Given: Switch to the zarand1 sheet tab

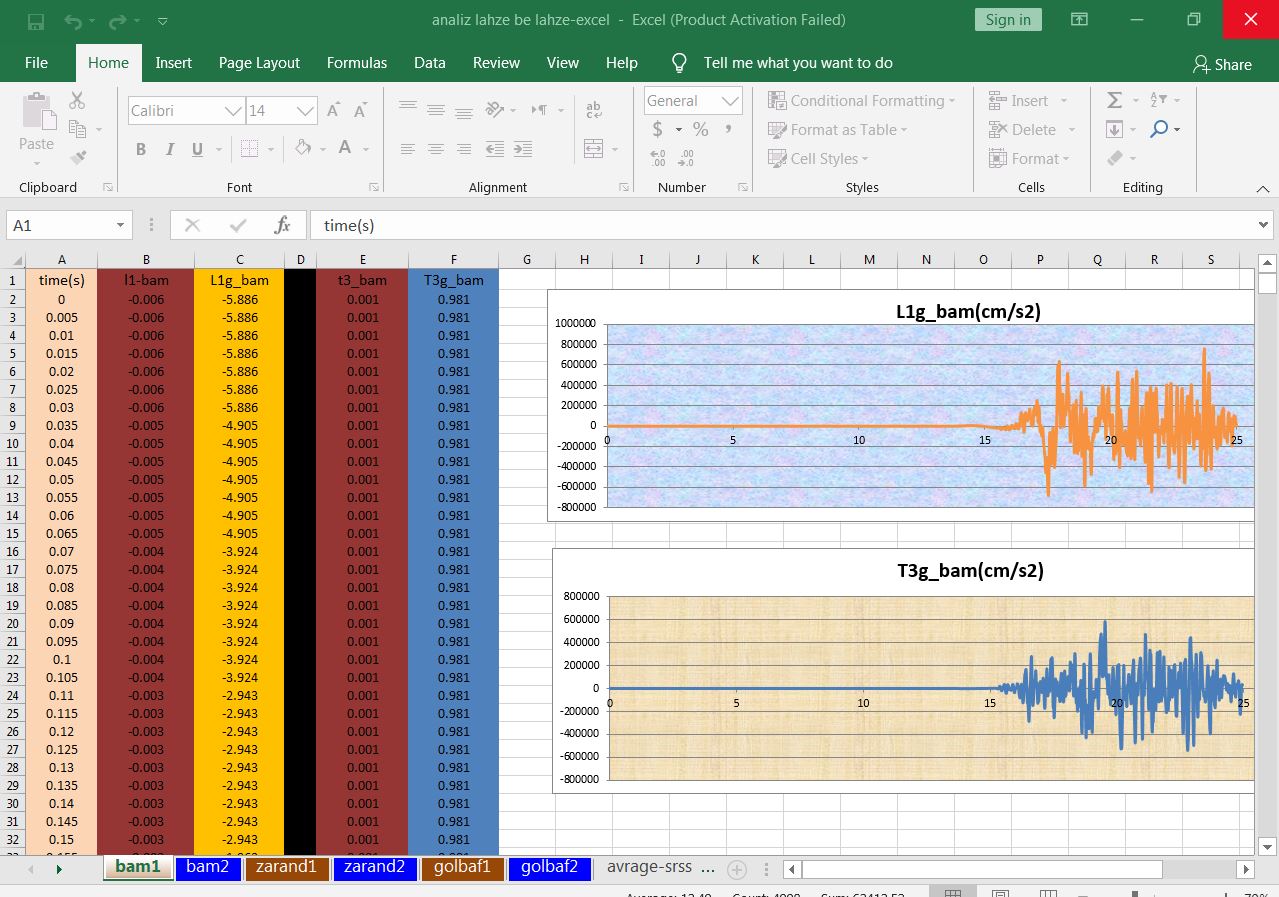Looking at the screenshot, I should (x=286, y=867).
